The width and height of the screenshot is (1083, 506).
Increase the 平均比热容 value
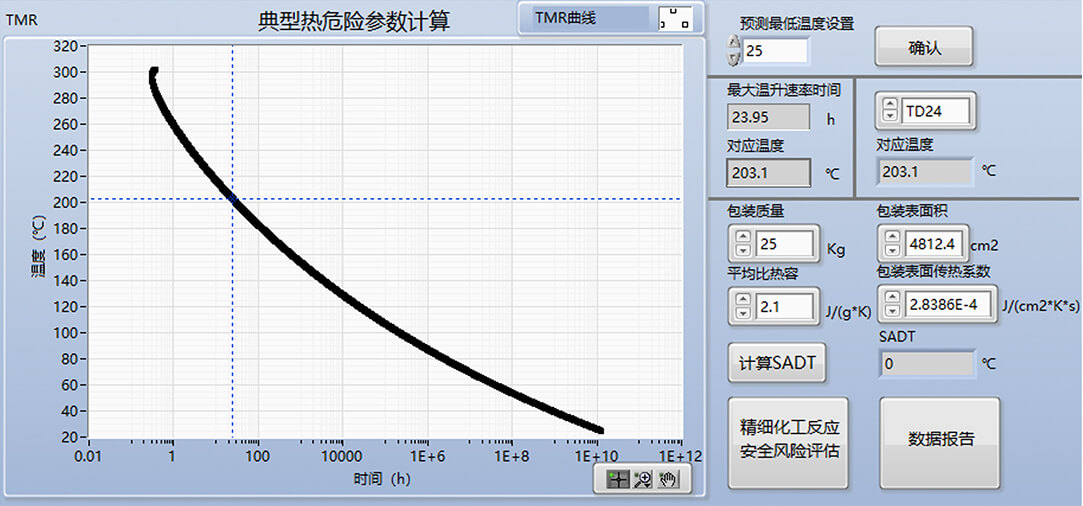742,300
